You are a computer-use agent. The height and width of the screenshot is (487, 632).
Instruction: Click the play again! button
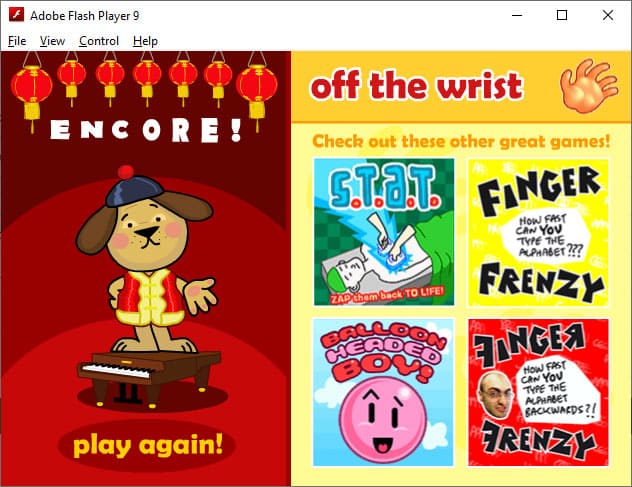tap(148, 445)
